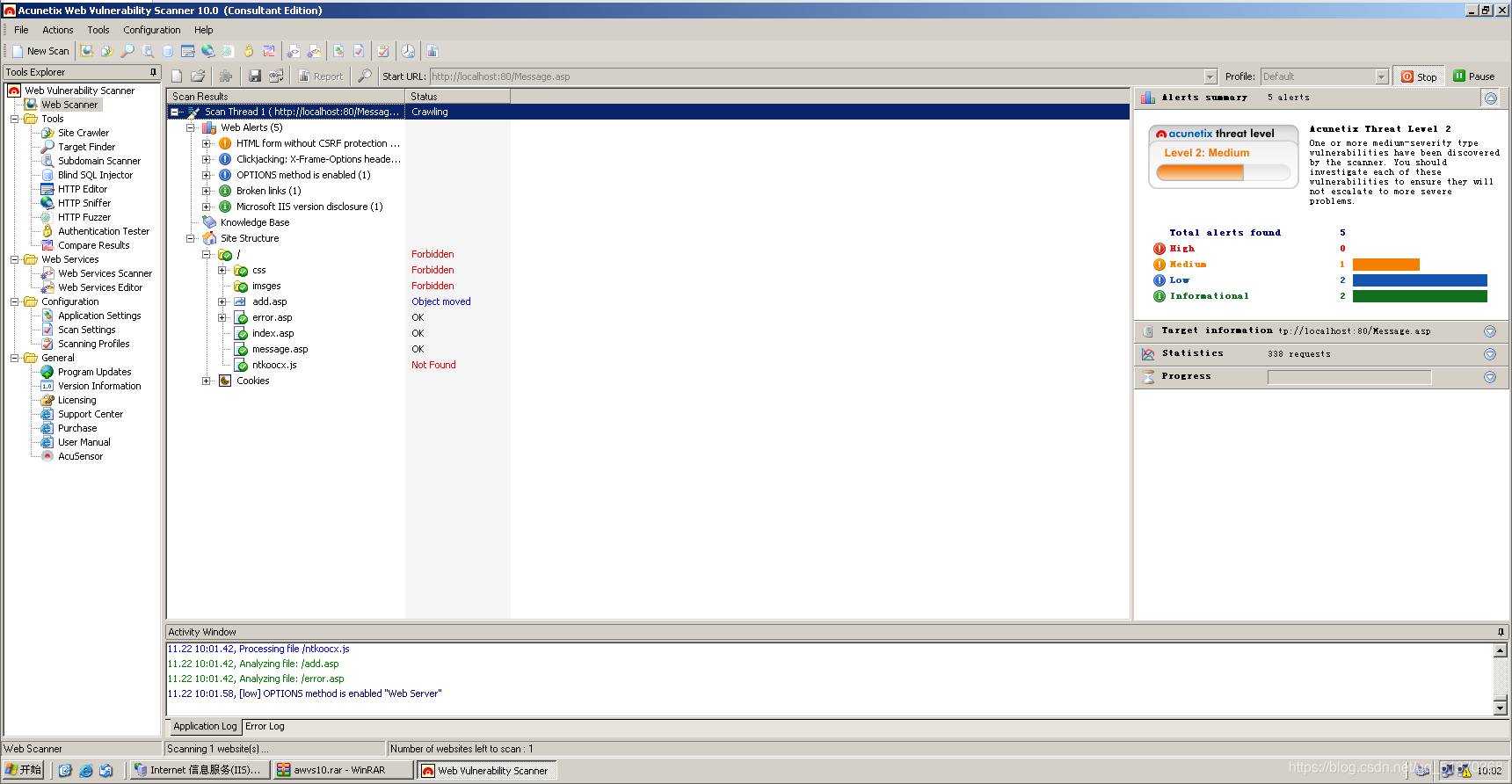Open the Configuration menu
The height and width of the screenshot is (784, 1512).
pyautogui.click(x=152, y=30)
